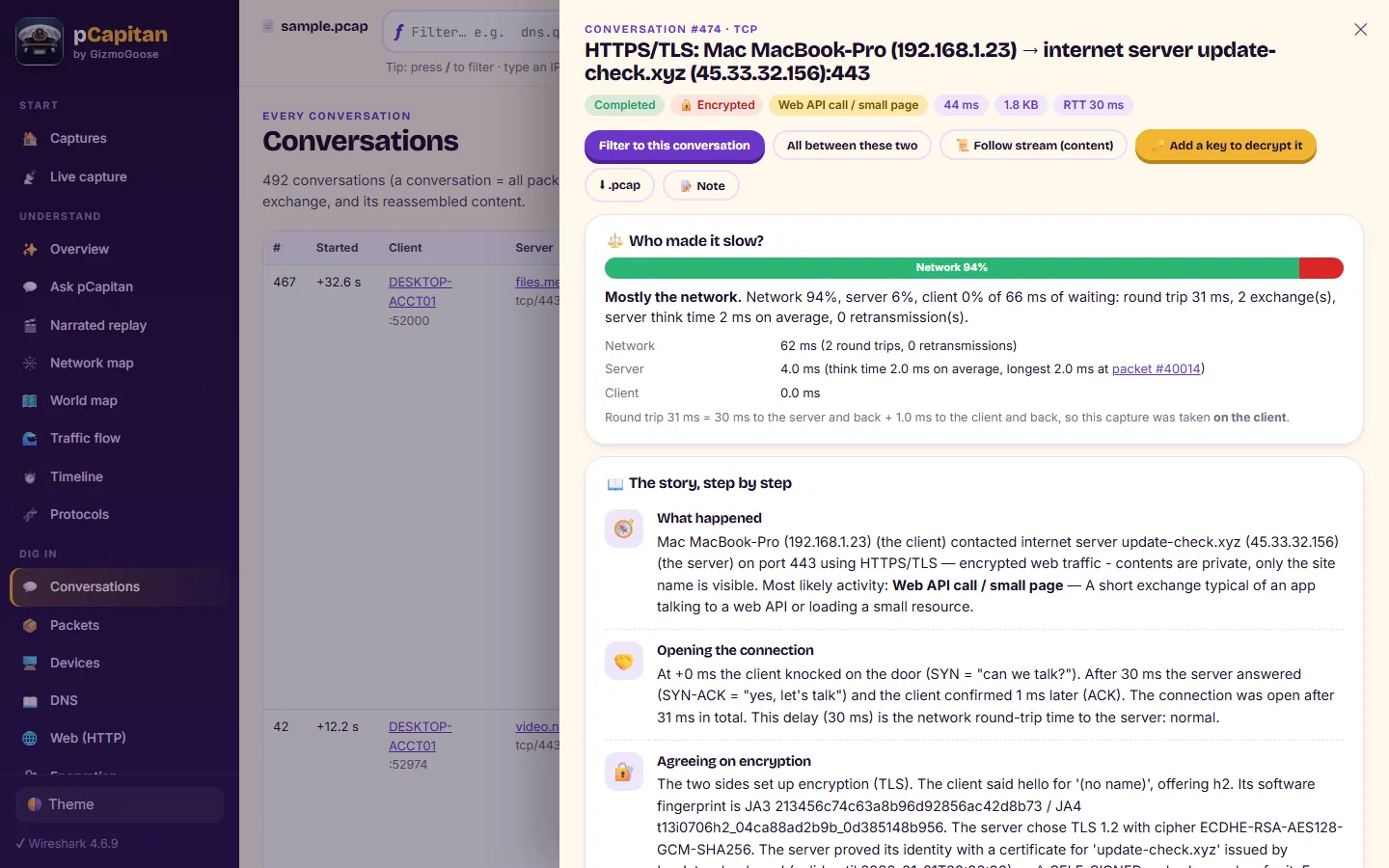The width and height of the screenshot is (1389, 868).
Task: Click the green Network 94% bar
Action: [x=951, y=268]
